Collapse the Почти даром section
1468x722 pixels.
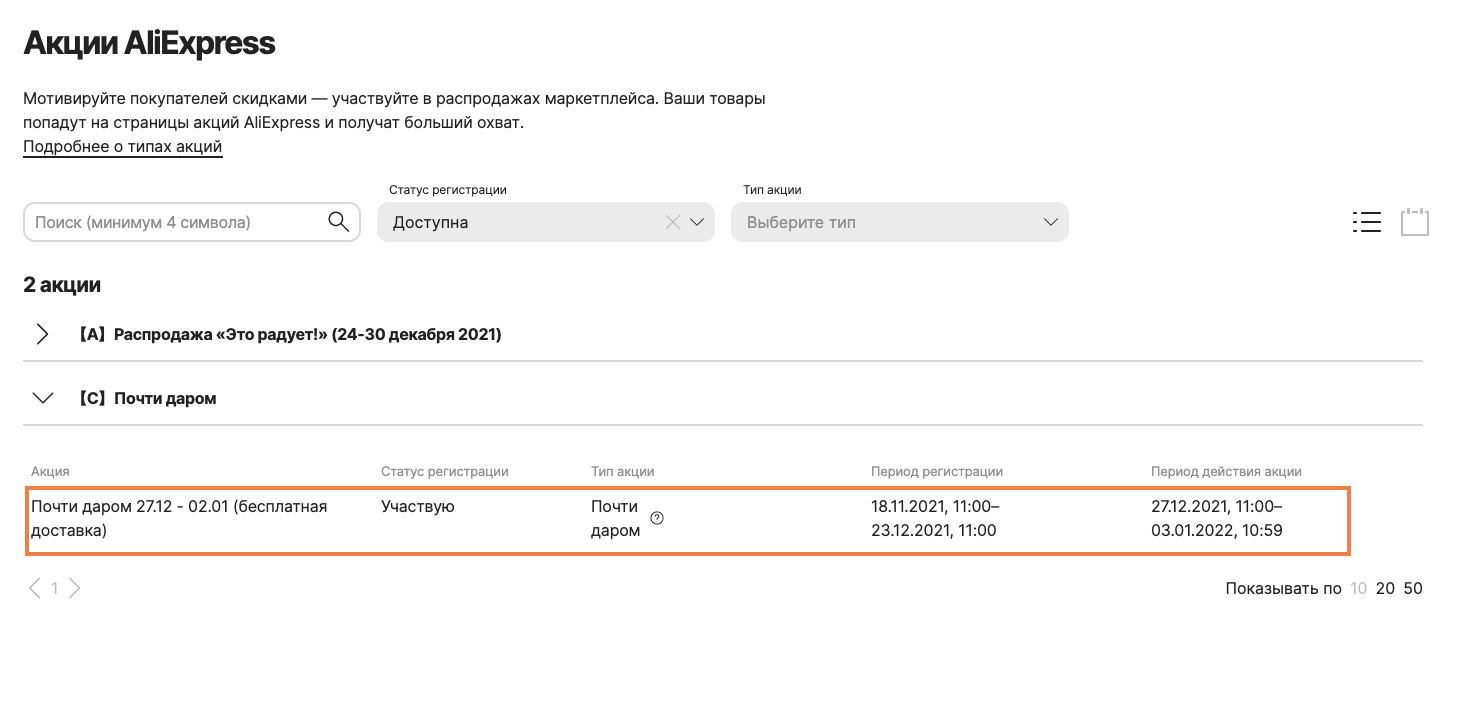point(42,398)
